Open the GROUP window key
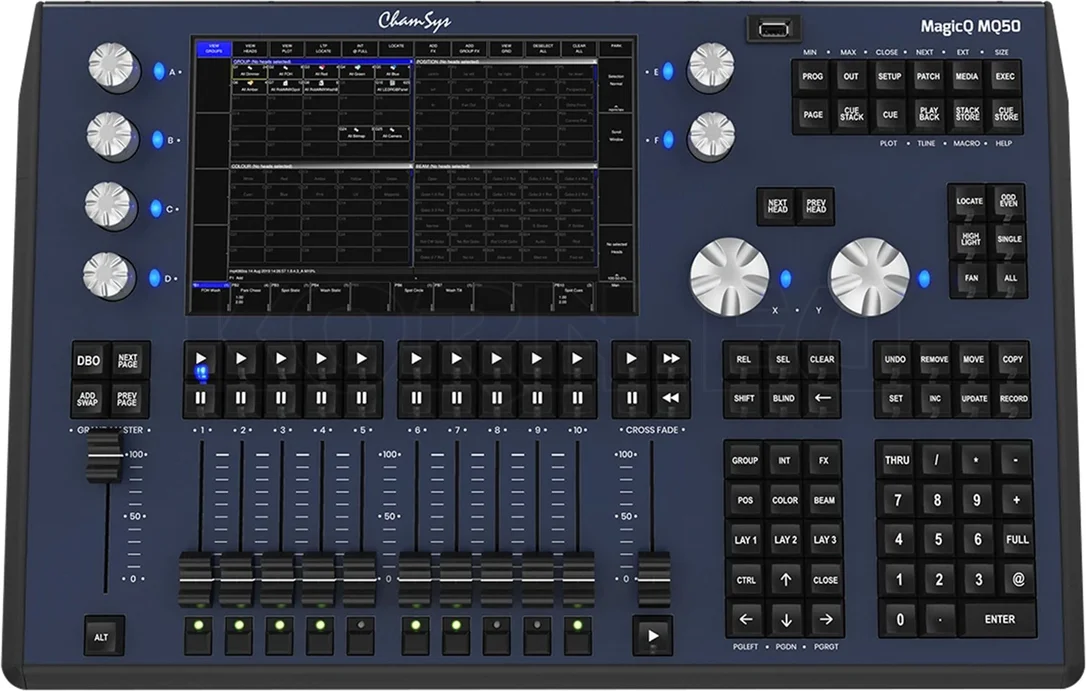Screen dimensions: 1086x691 (745, 460)
